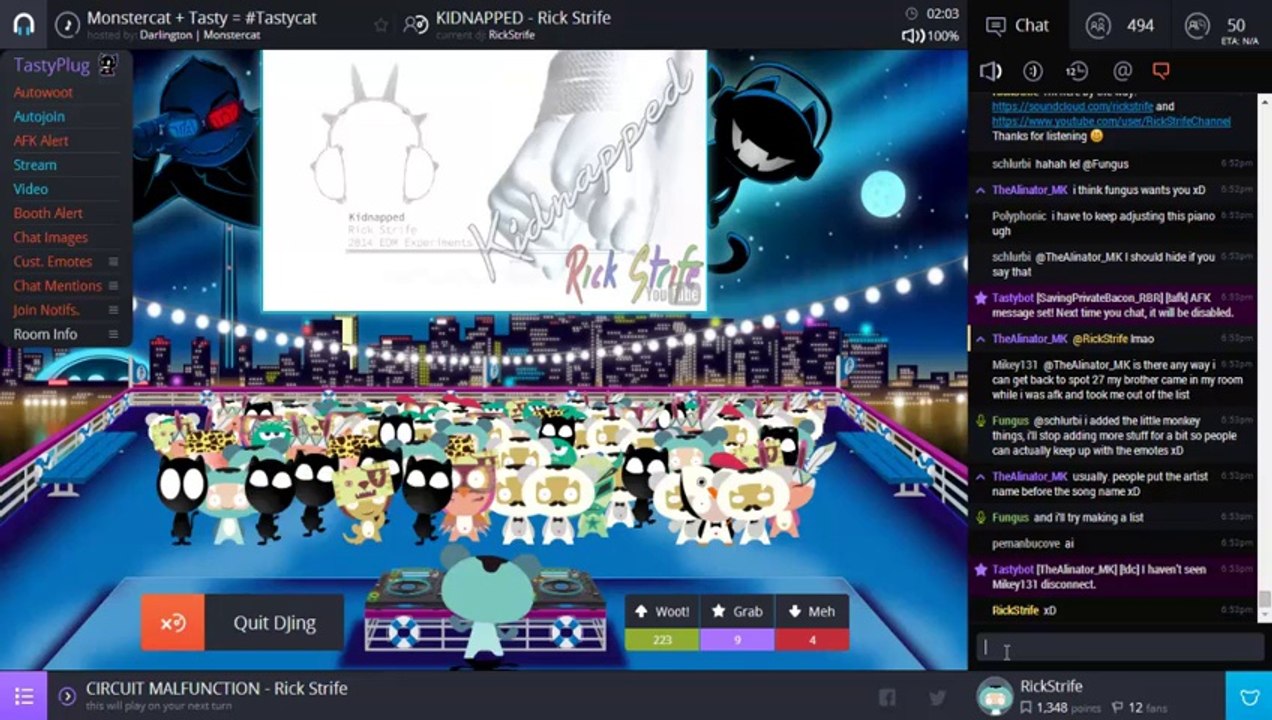
Task: Toggle emoji display in chat
Action: [x=1034, y=71]
